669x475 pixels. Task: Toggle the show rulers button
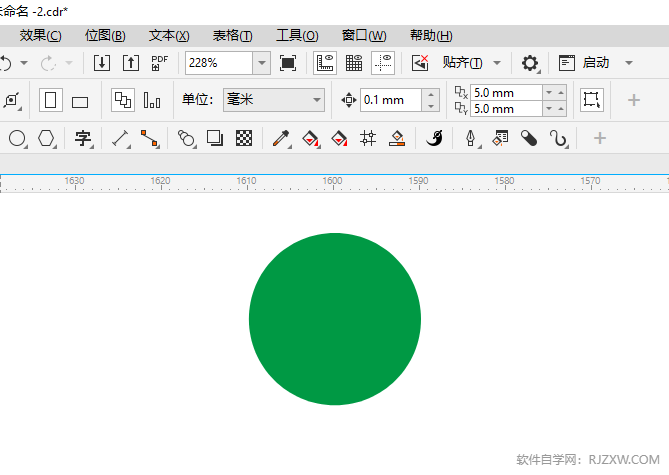[325, 63]
